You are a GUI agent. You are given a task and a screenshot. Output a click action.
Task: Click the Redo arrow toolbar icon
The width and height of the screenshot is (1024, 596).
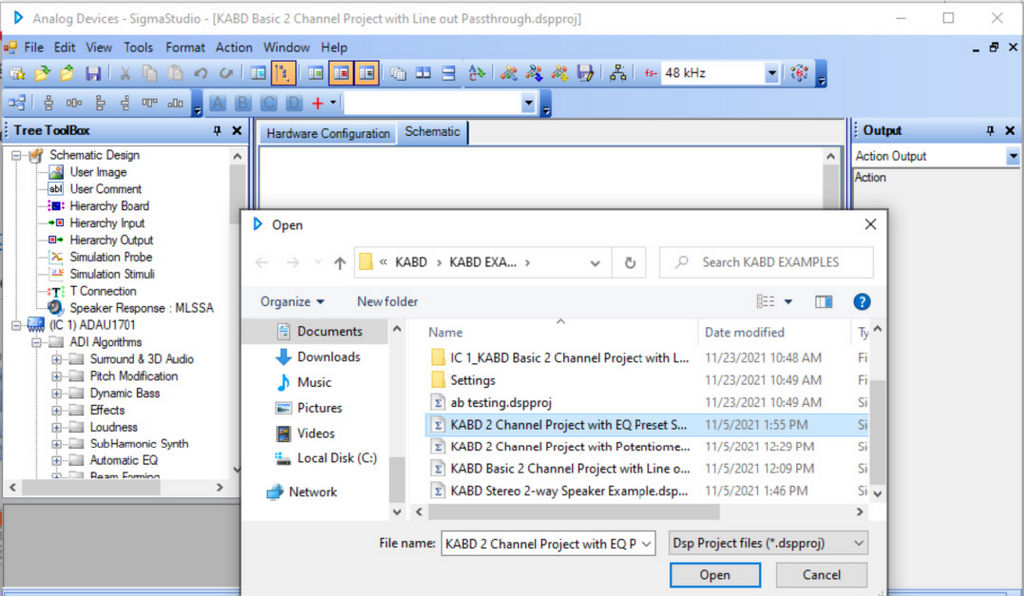226,73
